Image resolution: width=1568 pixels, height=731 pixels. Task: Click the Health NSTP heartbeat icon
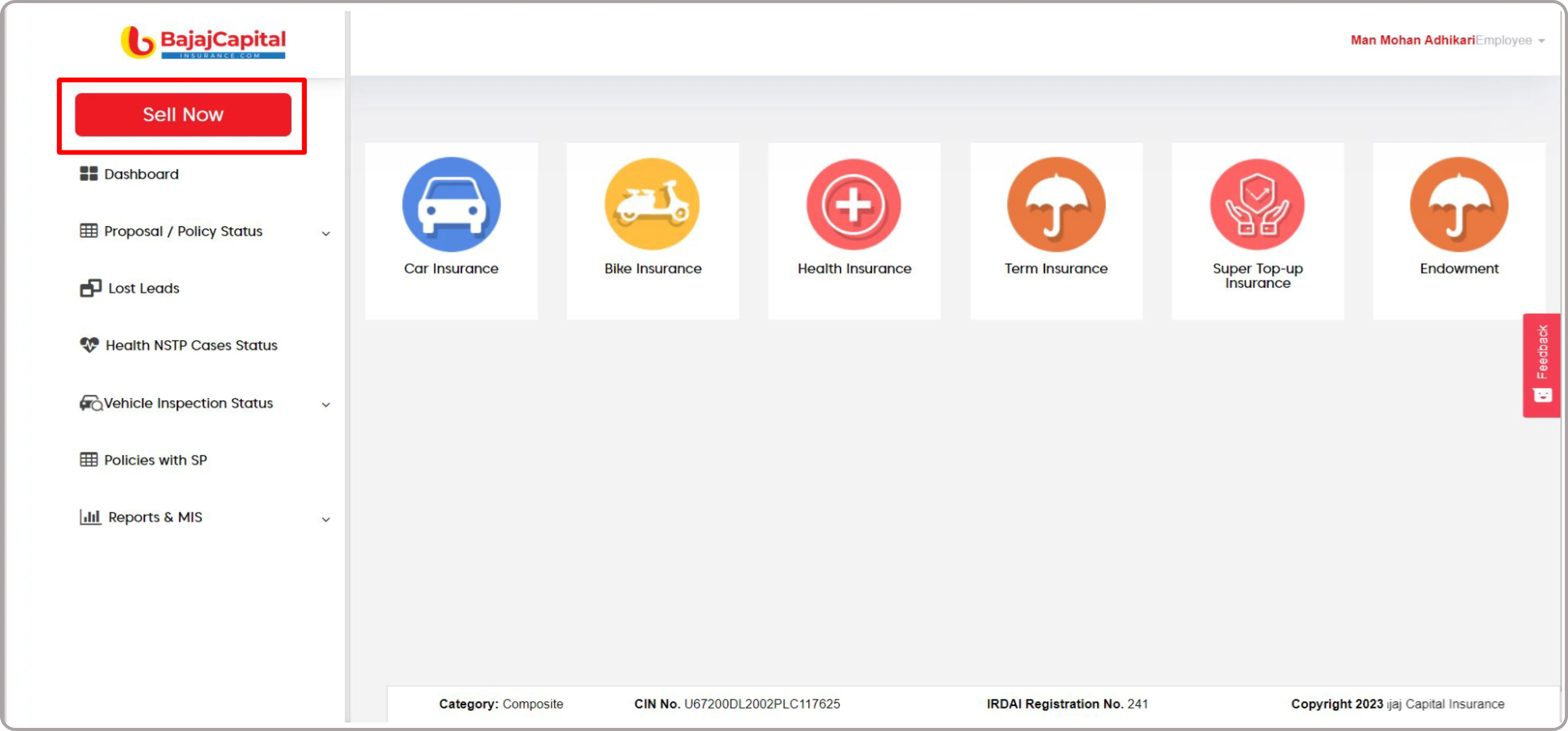(x=89, y=345)
